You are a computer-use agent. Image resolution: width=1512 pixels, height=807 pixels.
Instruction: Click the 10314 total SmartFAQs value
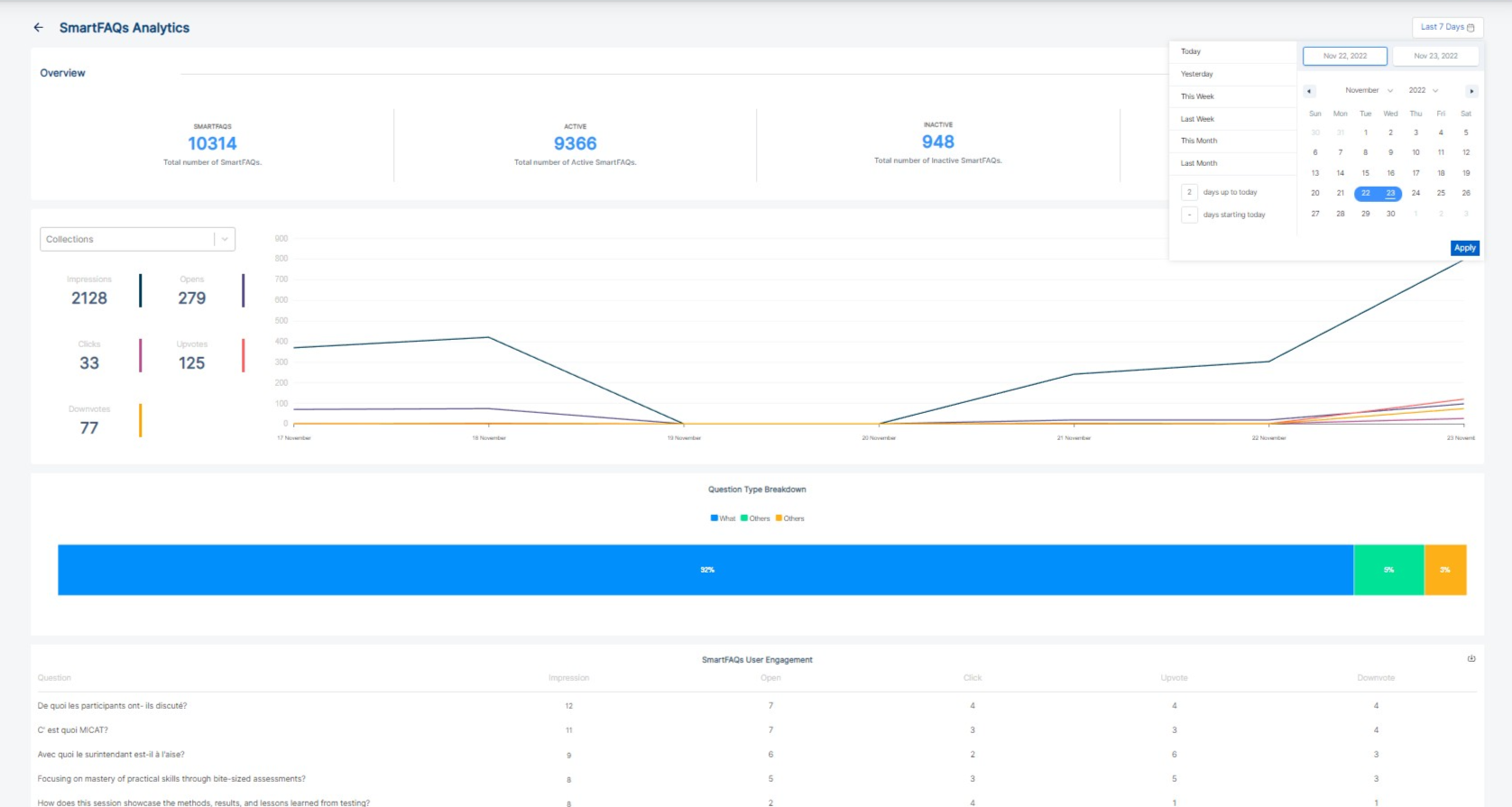tap(212, 143)
